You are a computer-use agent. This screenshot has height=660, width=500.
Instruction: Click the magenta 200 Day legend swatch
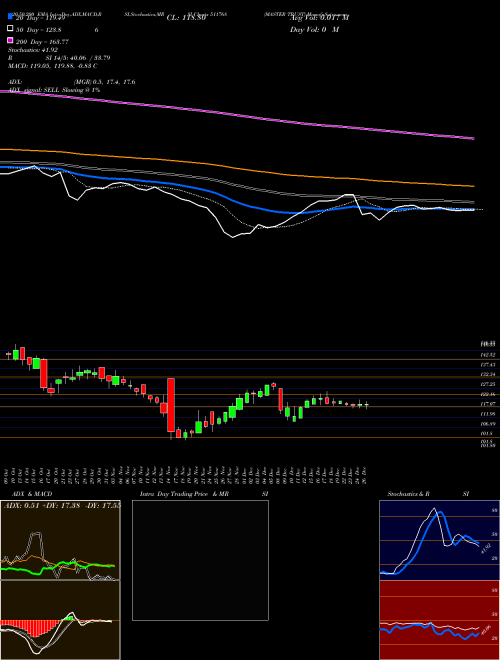click(x=10, y=41)
